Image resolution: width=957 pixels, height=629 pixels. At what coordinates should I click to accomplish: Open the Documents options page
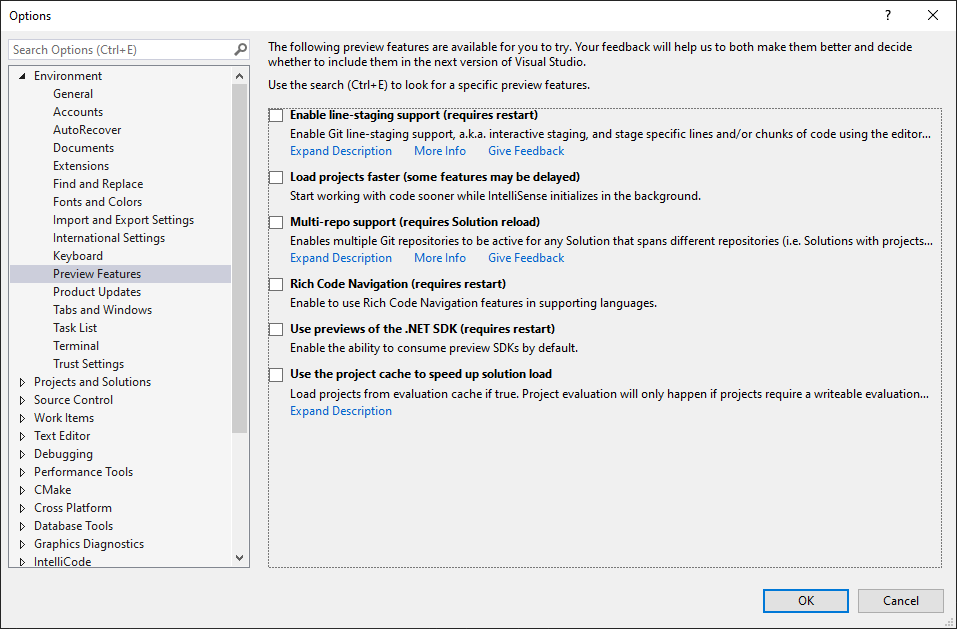tap(83, 148)
